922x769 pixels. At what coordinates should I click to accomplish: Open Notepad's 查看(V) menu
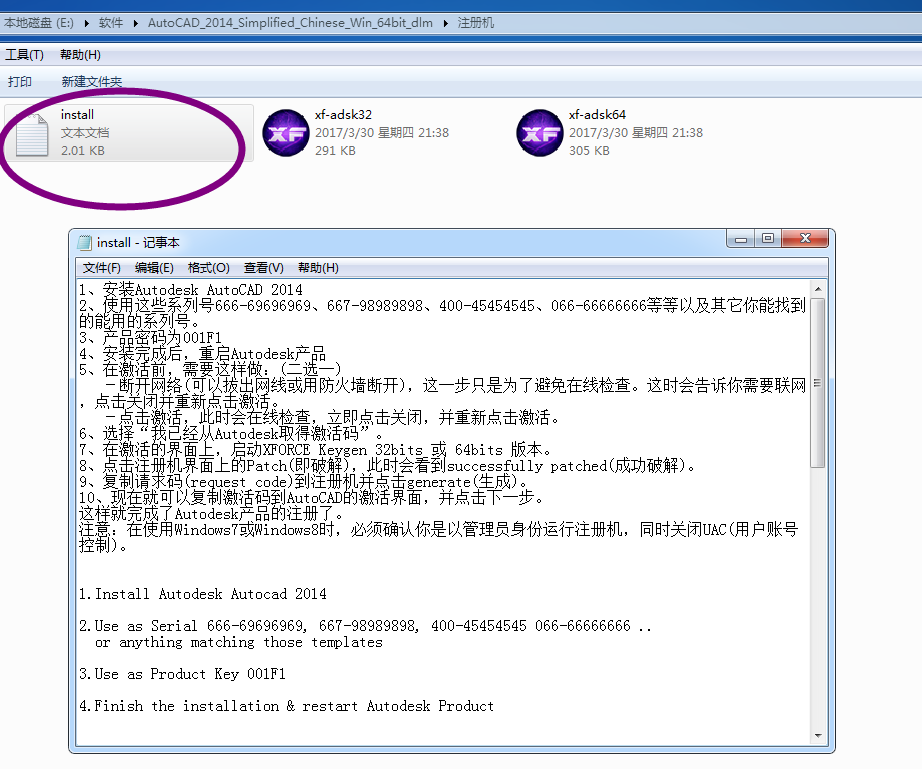pos(263,268)
